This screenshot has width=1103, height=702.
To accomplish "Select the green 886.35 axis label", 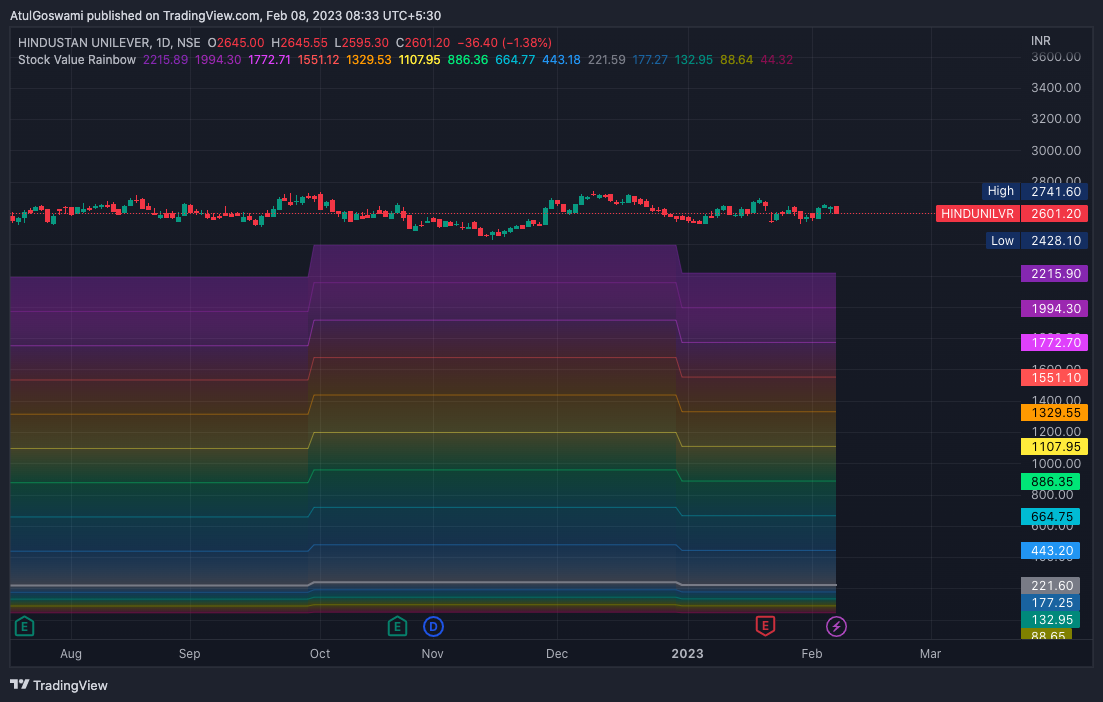I will tap(1050, 482).
